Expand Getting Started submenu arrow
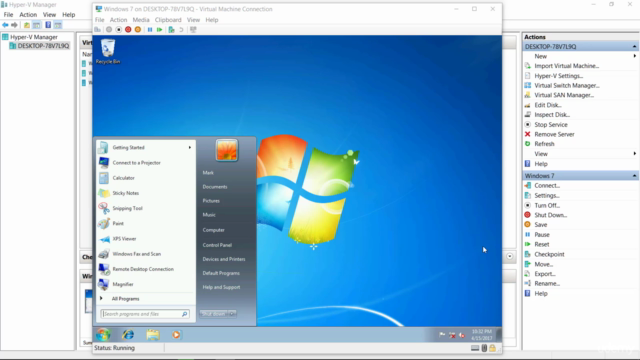Viewport: 640px width, 360px height. pos(190,147)
